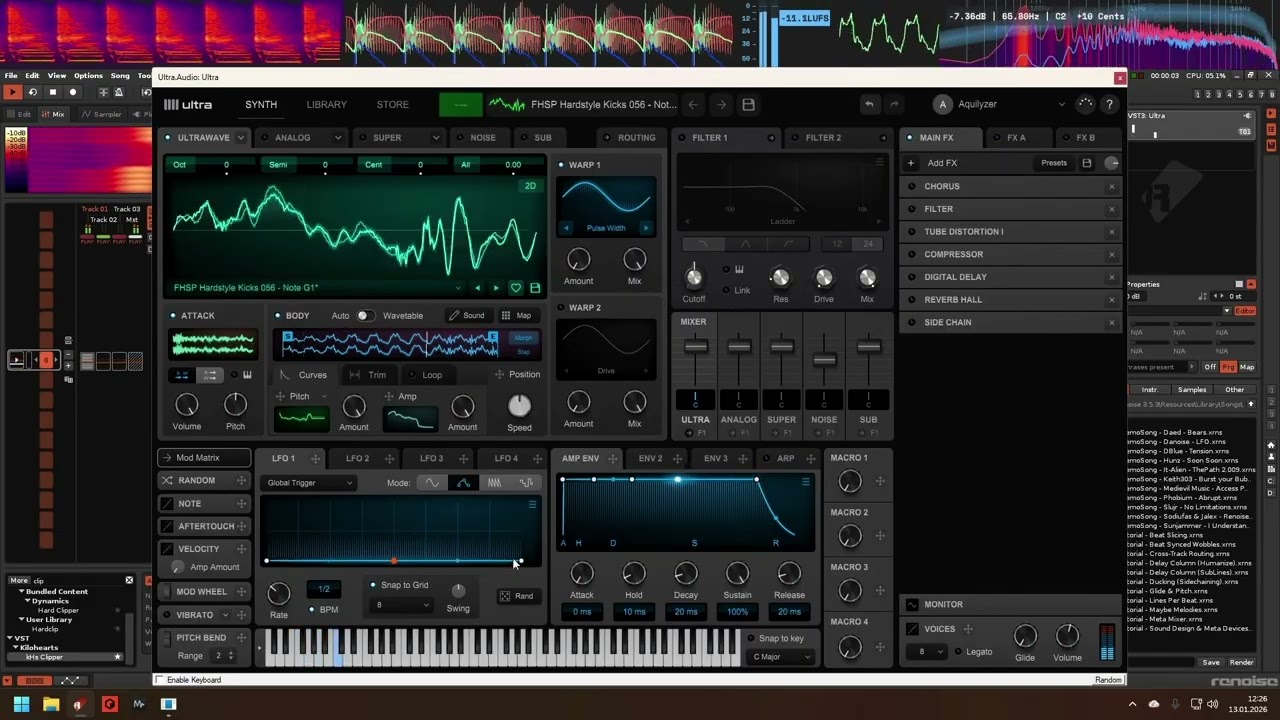Check the Enable Keyboard checkbox

pos(159,680)
